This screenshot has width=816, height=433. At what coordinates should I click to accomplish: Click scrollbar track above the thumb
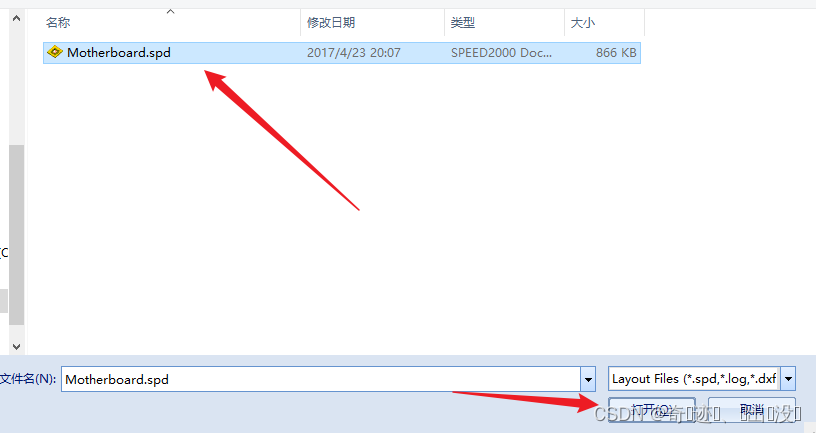point(16,86)
